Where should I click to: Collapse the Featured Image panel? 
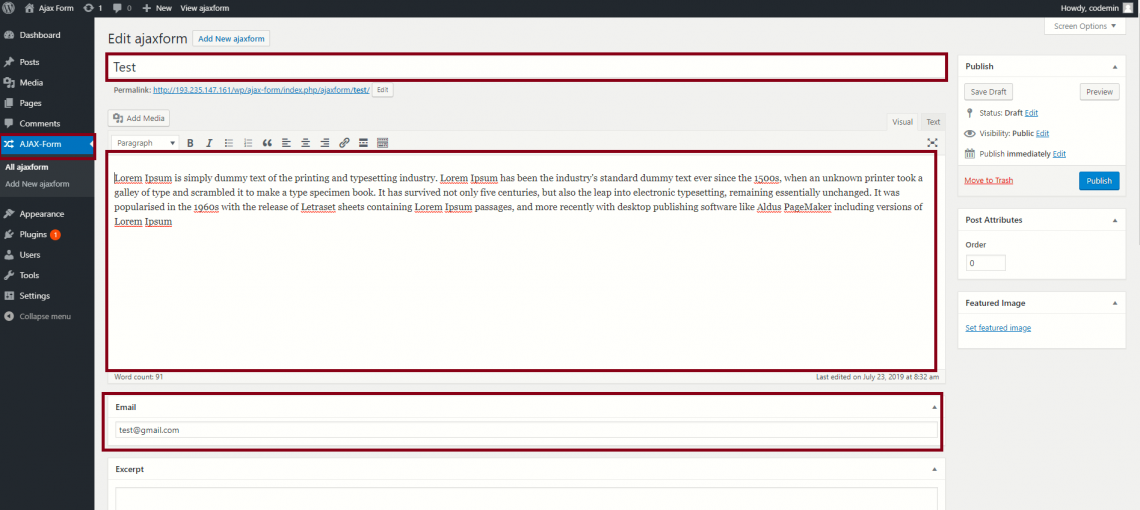(x=1115, y=303)
